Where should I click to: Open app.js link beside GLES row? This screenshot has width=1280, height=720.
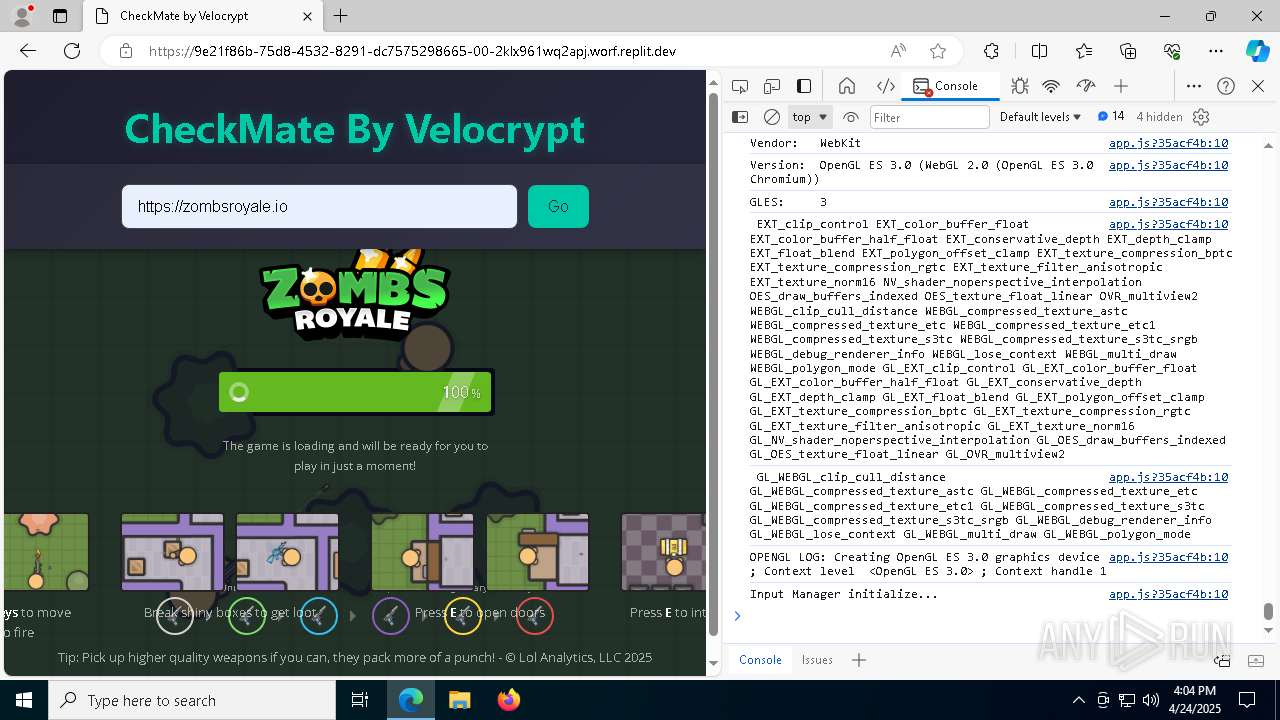[1168, 202]
